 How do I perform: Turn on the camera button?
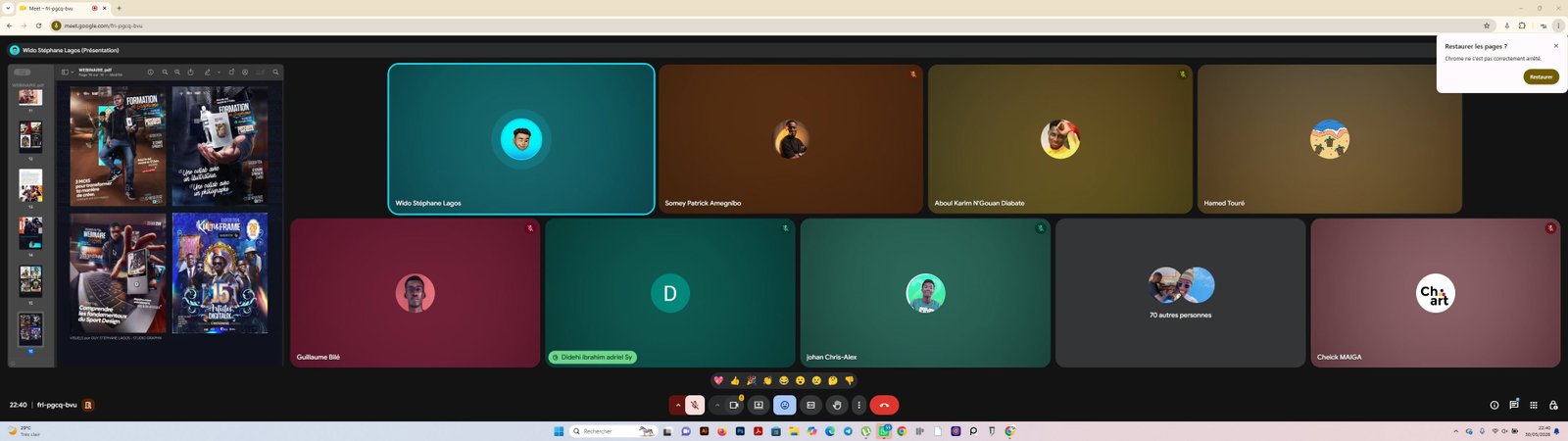coord(734,405)
